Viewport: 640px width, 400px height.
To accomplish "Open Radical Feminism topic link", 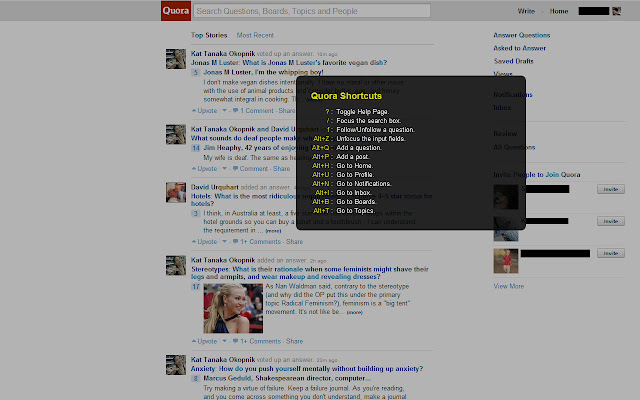I will [310, 303].
